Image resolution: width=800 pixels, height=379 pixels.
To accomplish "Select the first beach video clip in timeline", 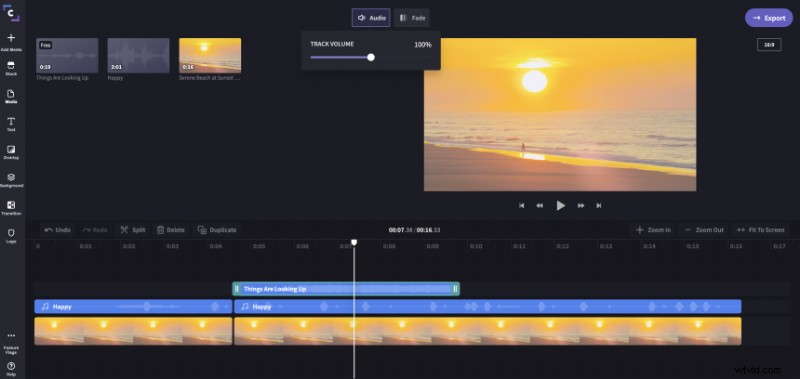I will (x=133, y=331).
